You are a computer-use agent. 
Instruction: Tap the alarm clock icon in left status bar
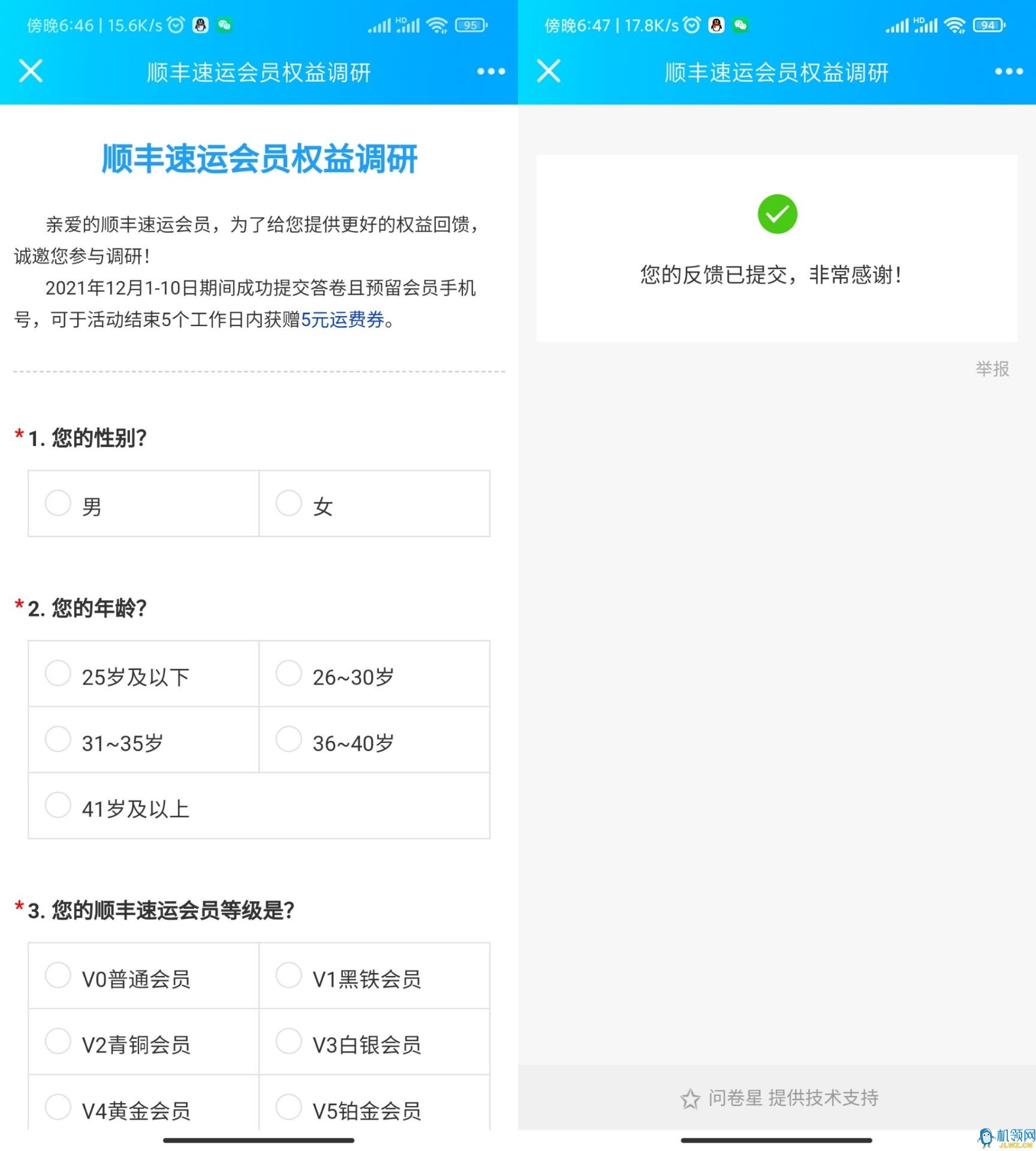[x=176, y=25]
